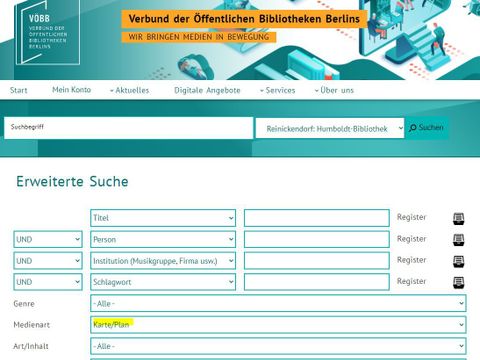Open UND operator dropdown in Institution row
480x360 pixels.
pyautogui.click(x=48, y=261)
